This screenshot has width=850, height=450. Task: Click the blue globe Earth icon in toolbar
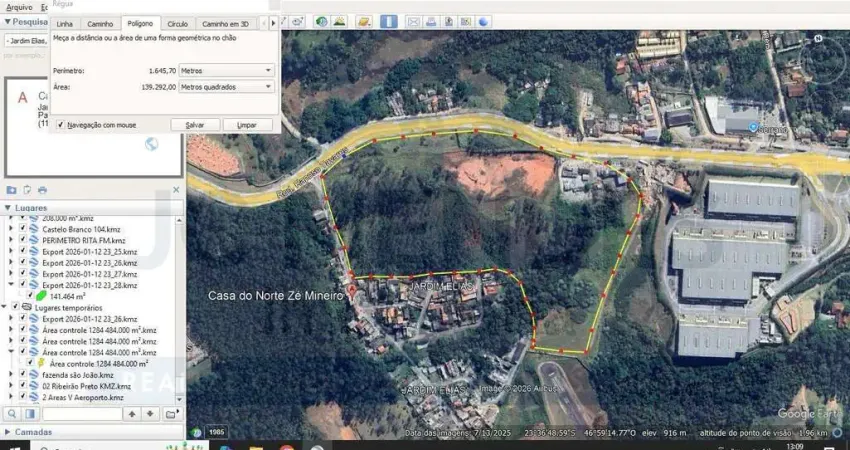click(484, 22)
